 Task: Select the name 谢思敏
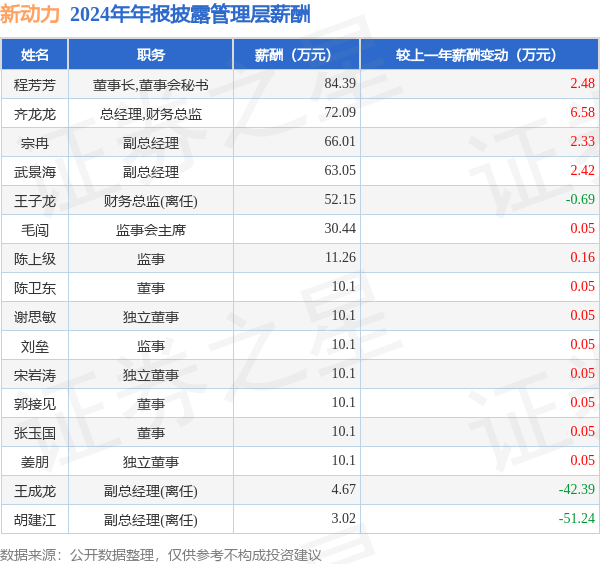pyautogui.click(x=35, y=317)
